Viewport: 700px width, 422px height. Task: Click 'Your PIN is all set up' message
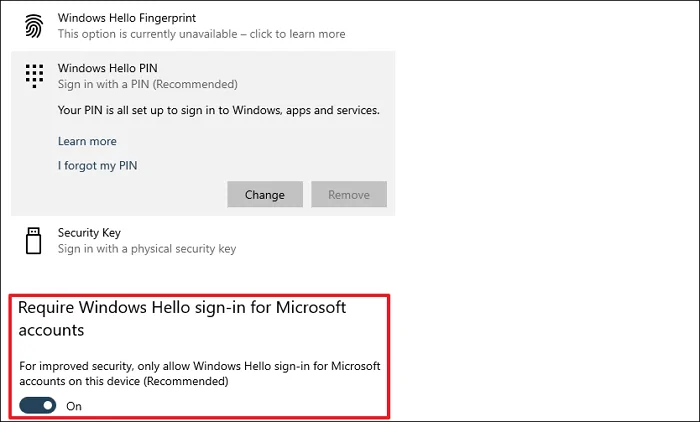(x=219, y=110)
